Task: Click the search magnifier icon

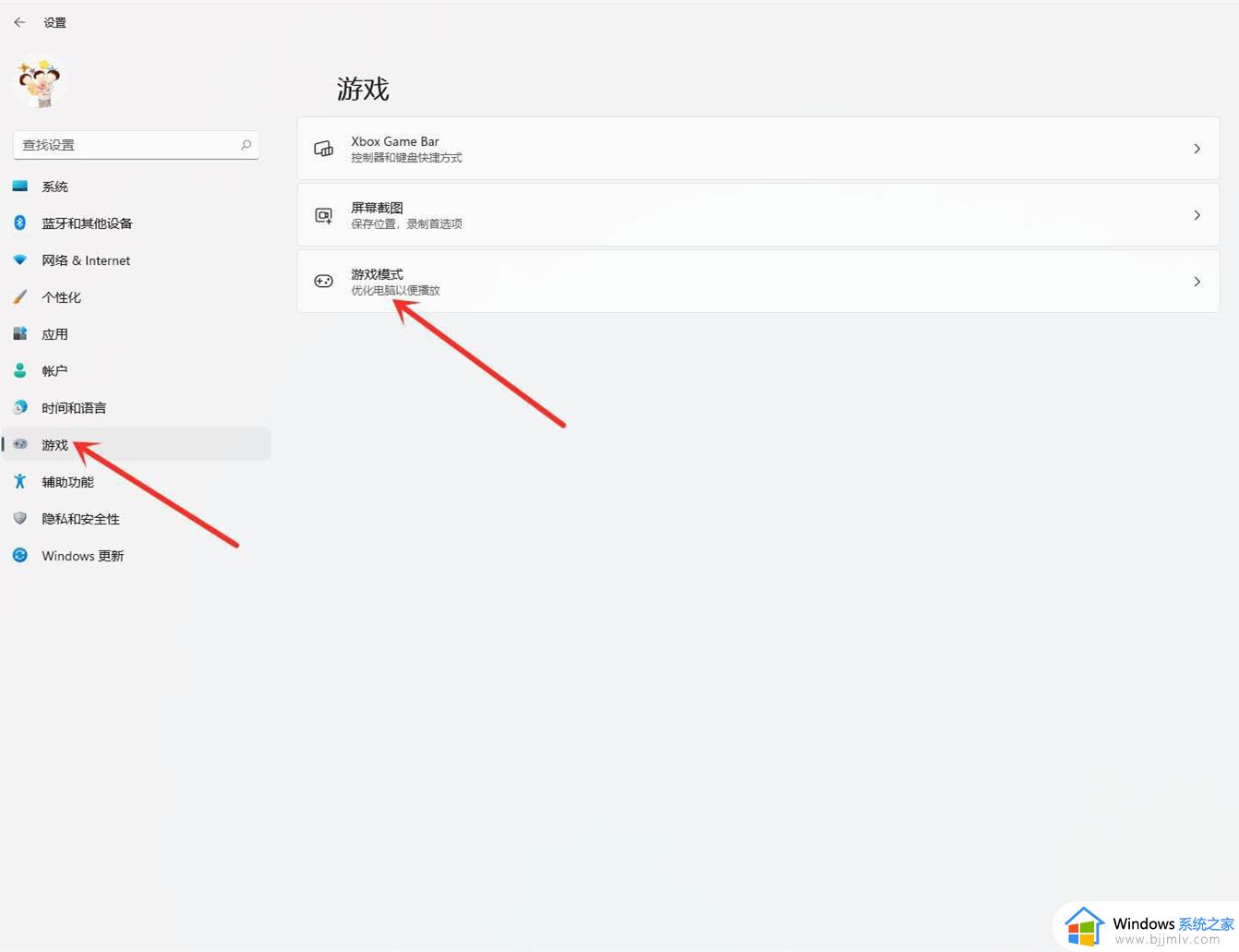Action: click(x=246, y=145)
